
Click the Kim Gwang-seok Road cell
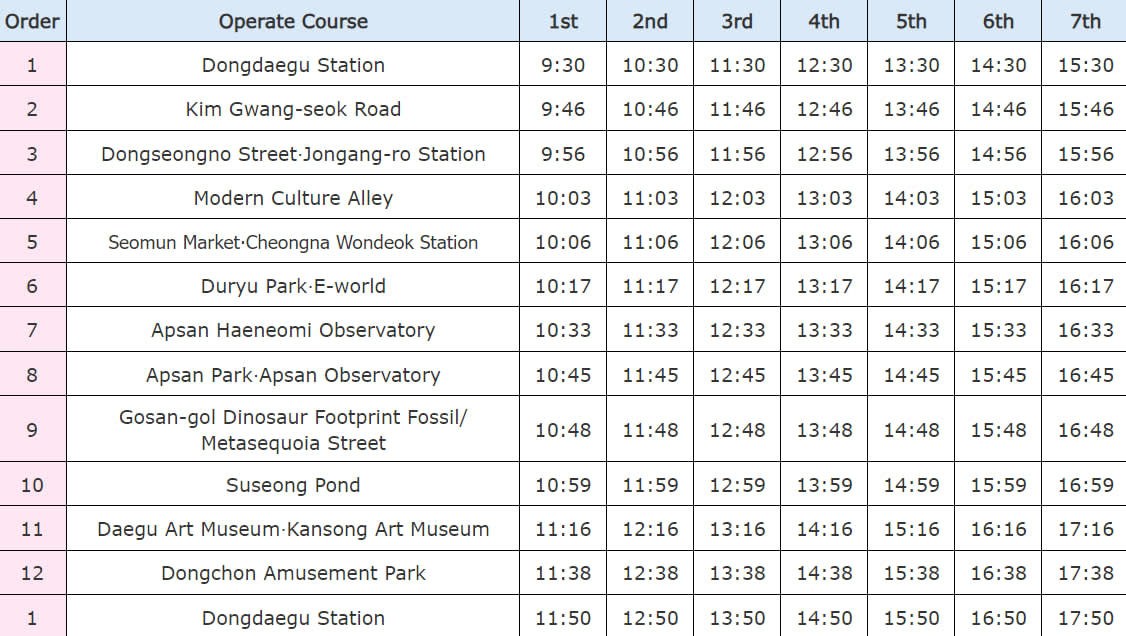(293, 109)
